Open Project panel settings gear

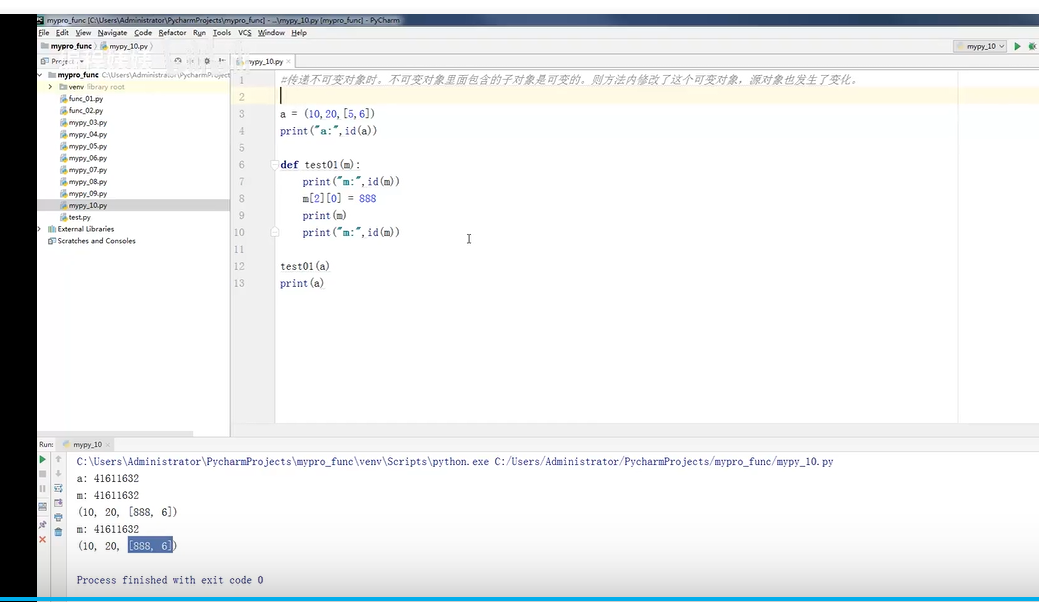[x=207, y=60]
